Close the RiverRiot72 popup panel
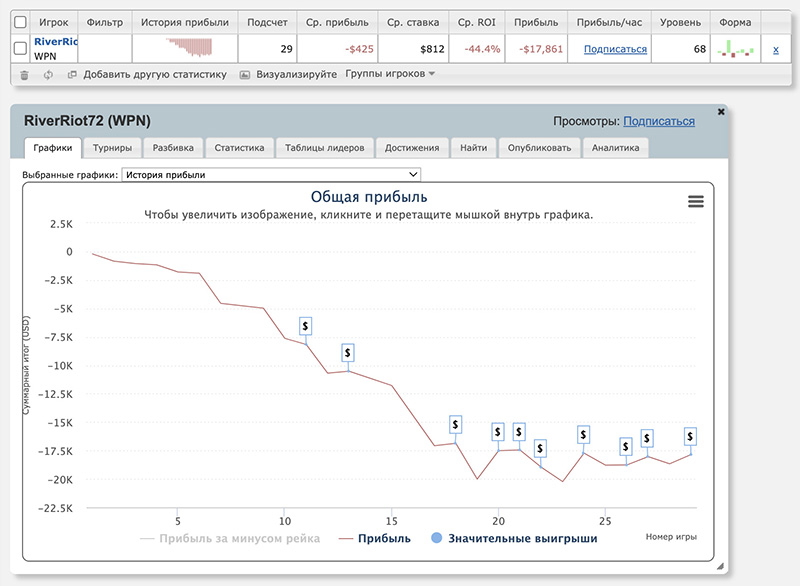 tap(722, 111)
